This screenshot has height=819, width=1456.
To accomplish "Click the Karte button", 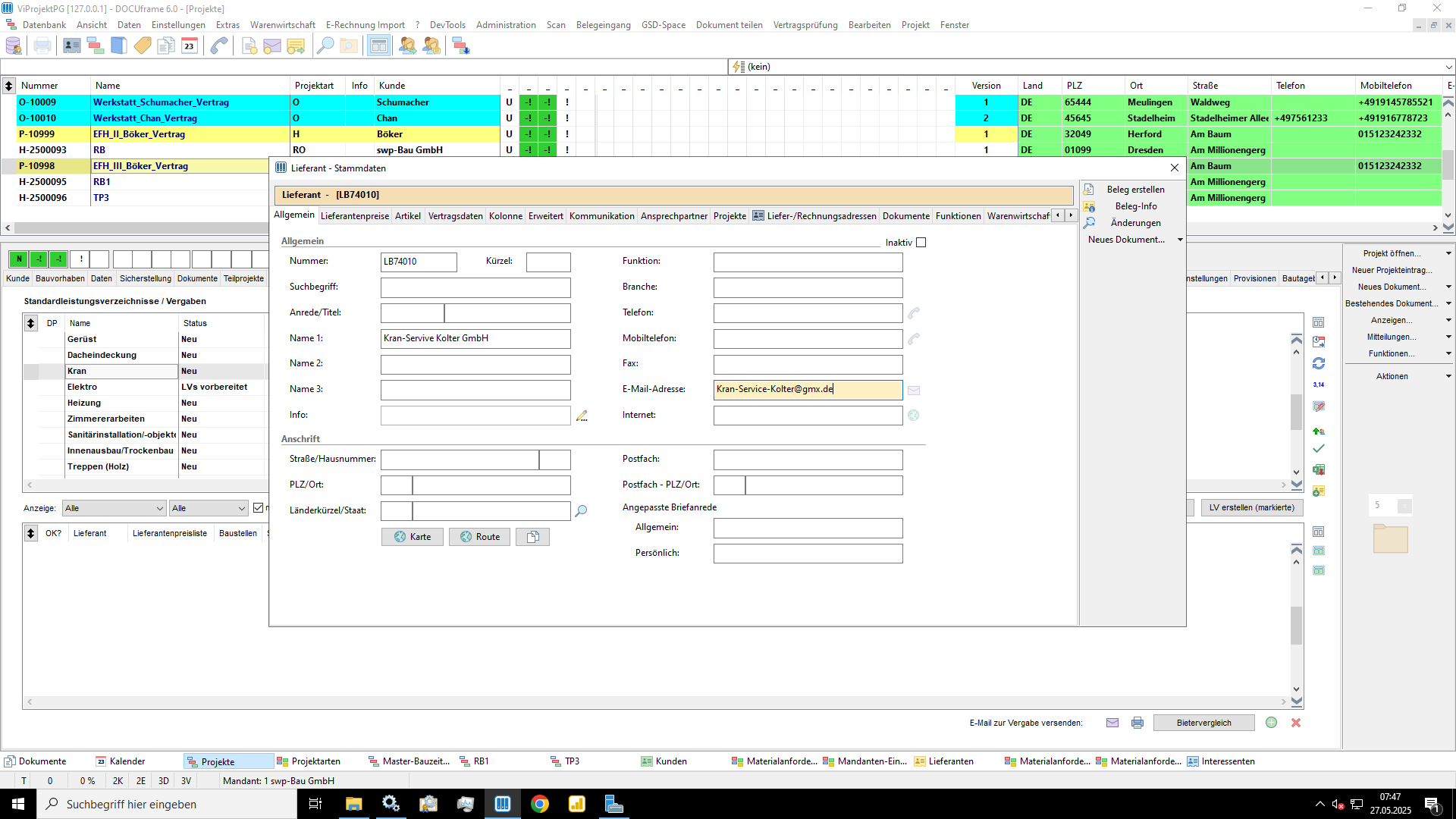I will tap(413, 537).
